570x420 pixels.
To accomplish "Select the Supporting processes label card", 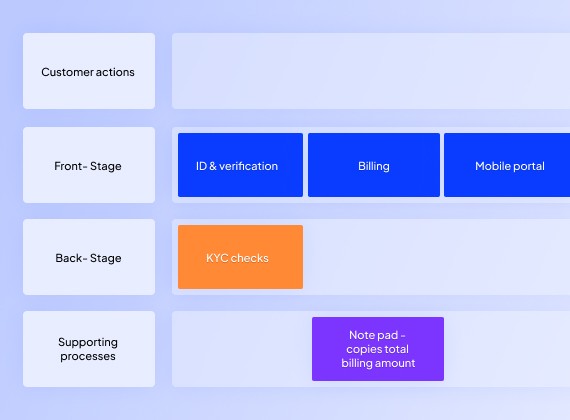I will point(89,349).
